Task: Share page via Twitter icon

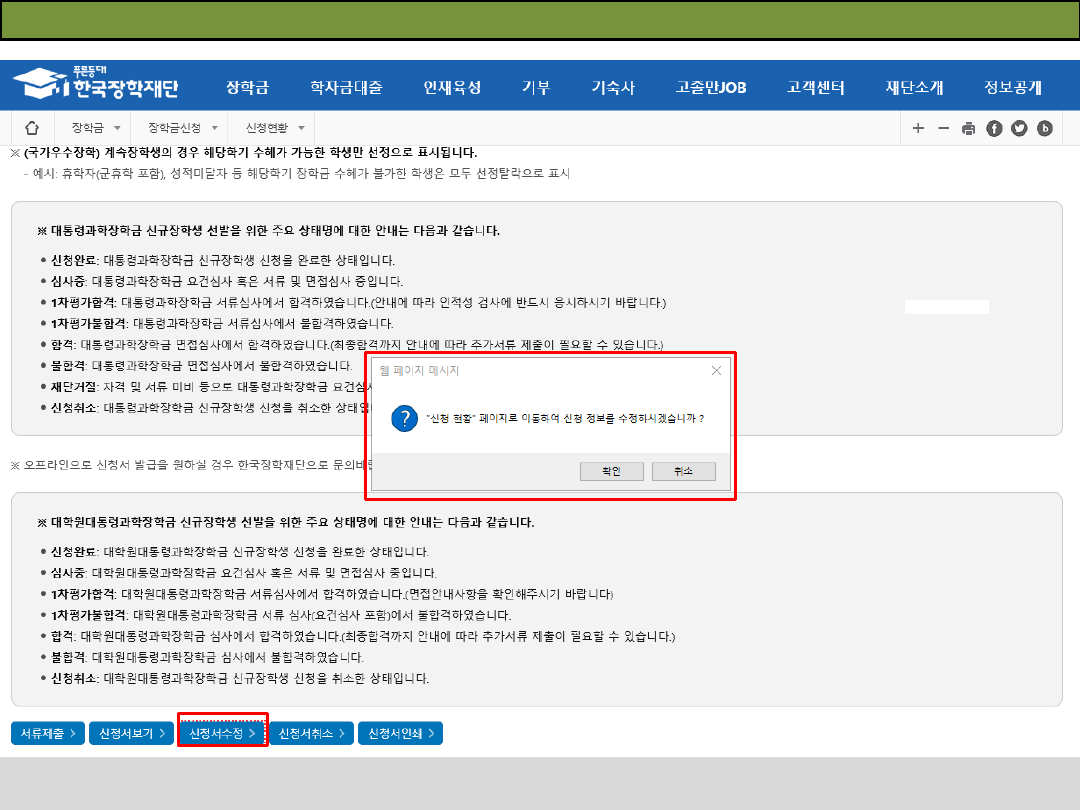Action: [x=1019, y=128]
